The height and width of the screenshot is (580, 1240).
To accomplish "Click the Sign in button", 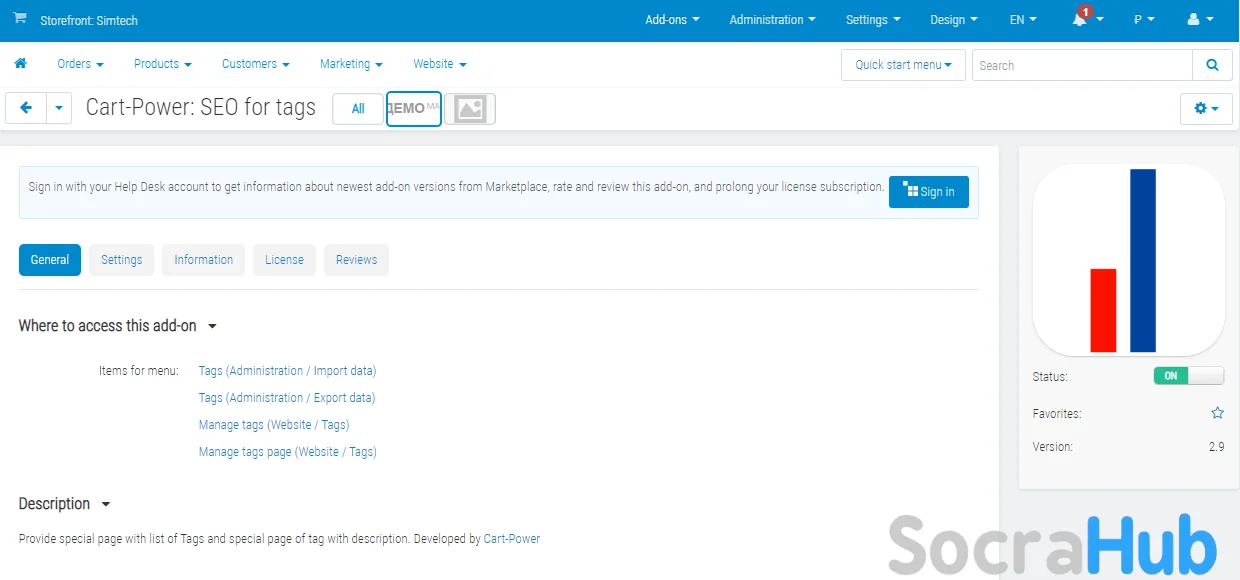I will tap(928, 192).
